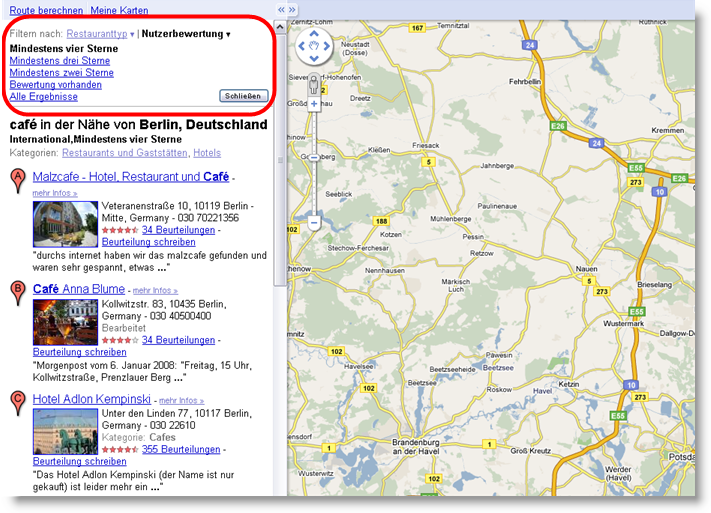The height and width of the screenshot is (513, 711).
Task: Click the zoom slider handle
Action: point(314,157)
